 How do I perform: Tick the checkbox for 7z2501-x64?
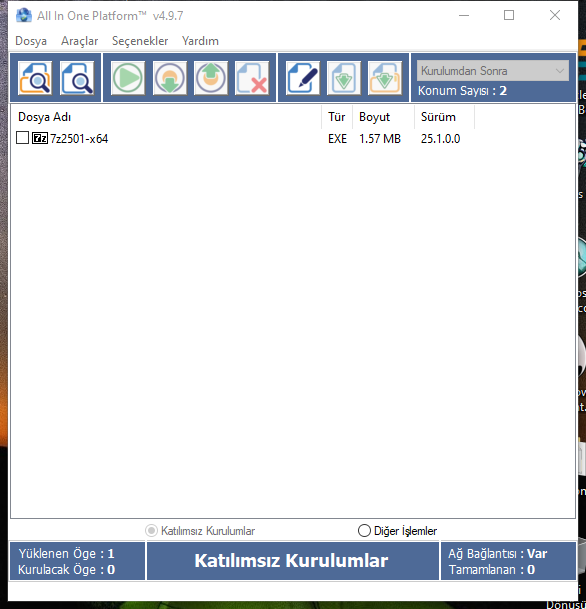click(23, 137)
